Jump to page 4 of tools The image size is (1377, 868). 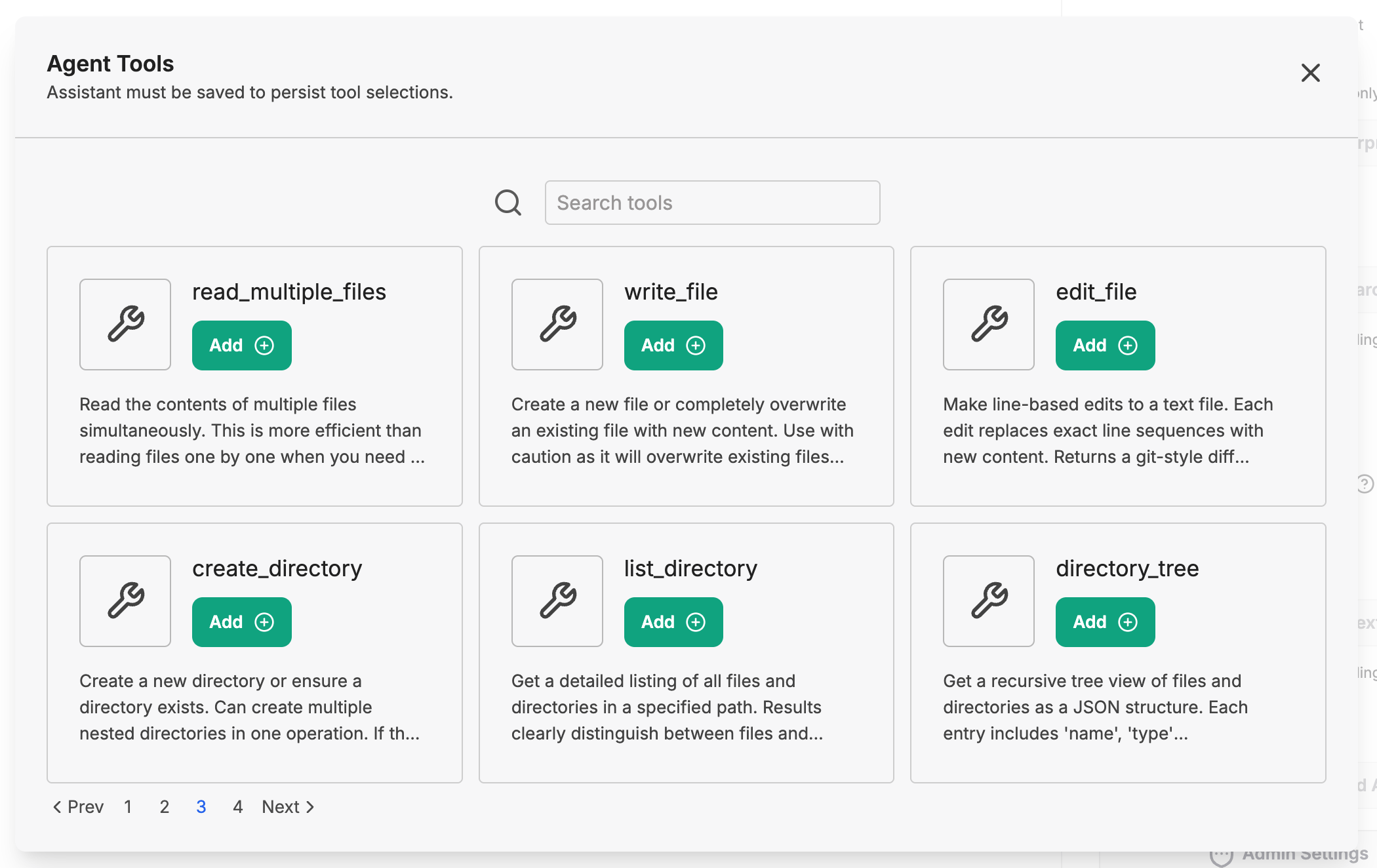pos(238,807)
